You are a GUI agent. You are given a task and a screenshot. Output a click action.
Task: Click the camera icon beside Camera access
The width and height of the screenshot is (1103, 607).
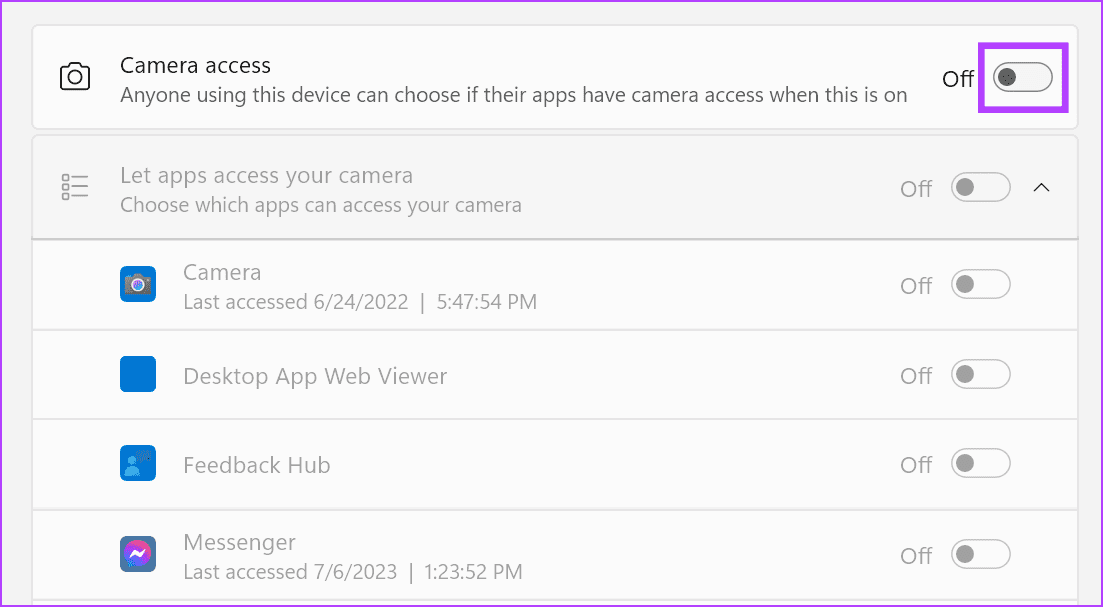(x=75, y=77)
